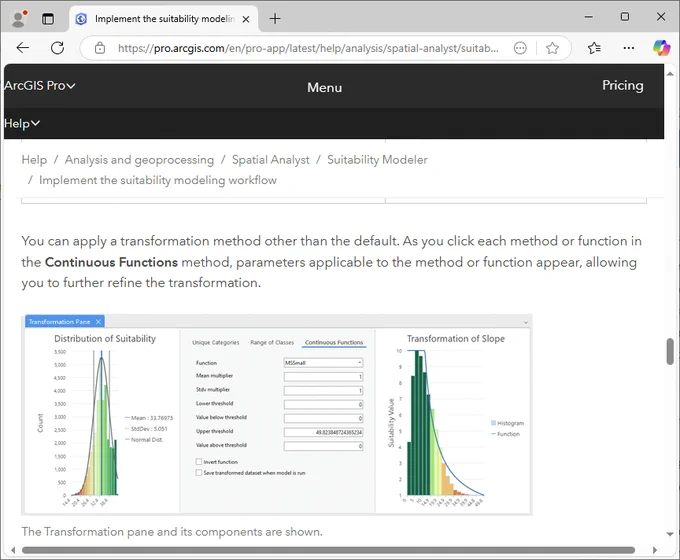Check 'Save transformed dataset when model is run'

point(199,472)
